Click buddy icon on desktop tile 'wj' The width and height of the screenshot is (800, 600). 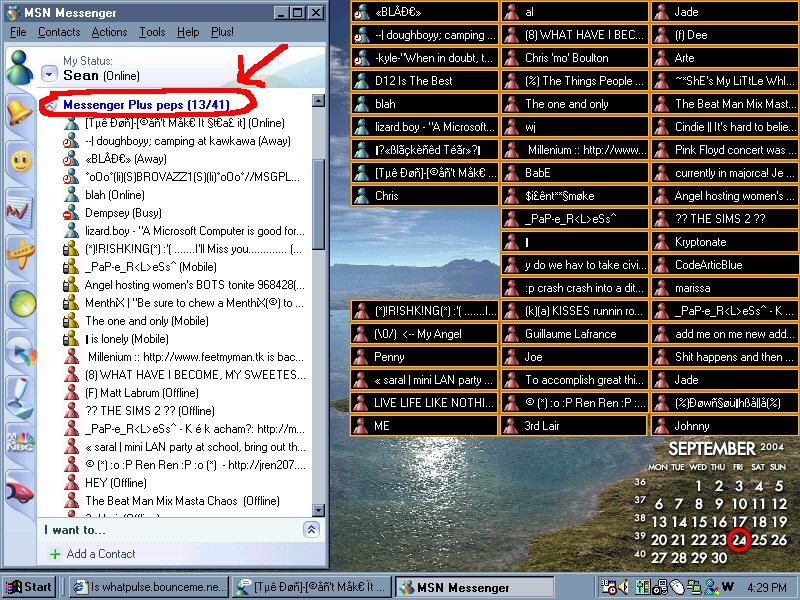[x=511, y=127]
